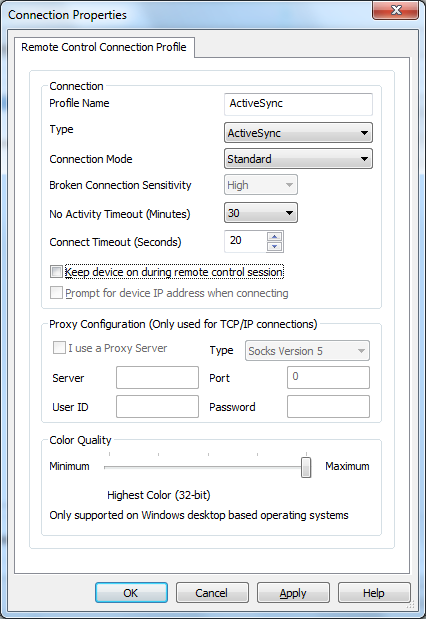Click the Profile Name text field

298,104
